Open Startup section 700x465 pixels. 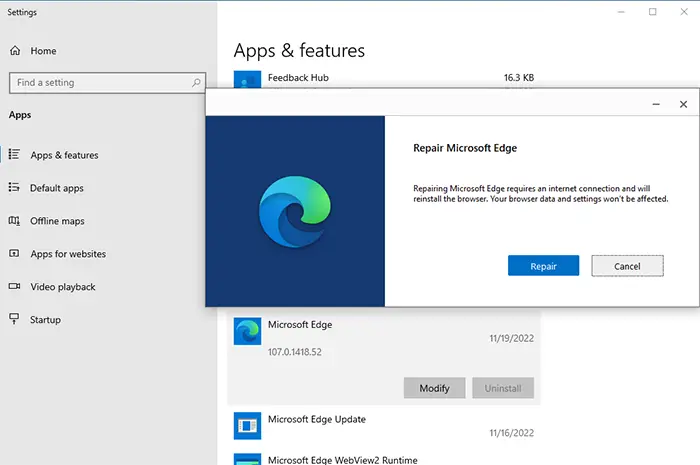(45, 320)
